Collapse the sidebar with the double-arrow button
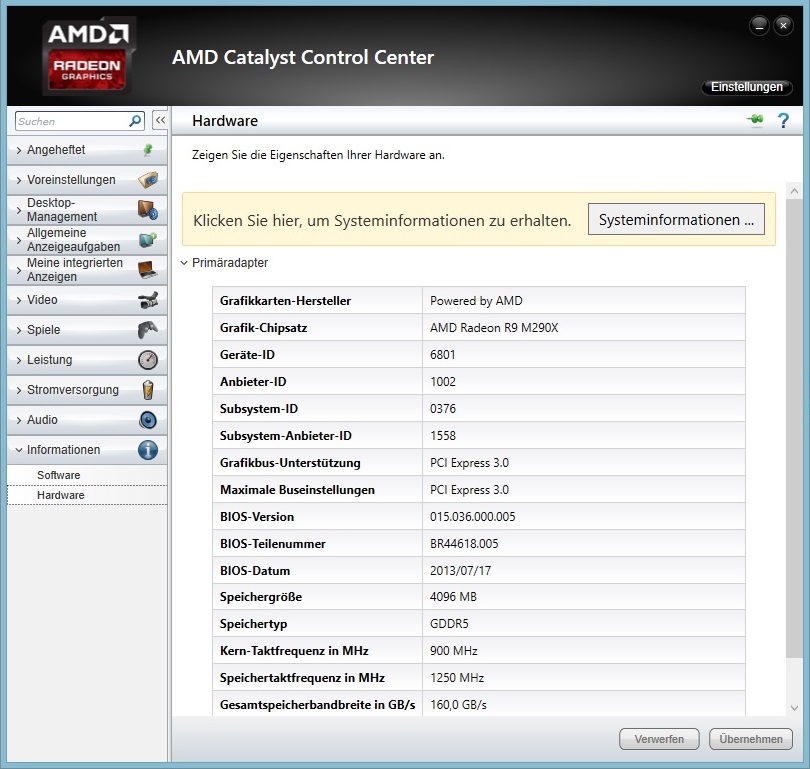This screenshot has height=769, width=810. 160,120
